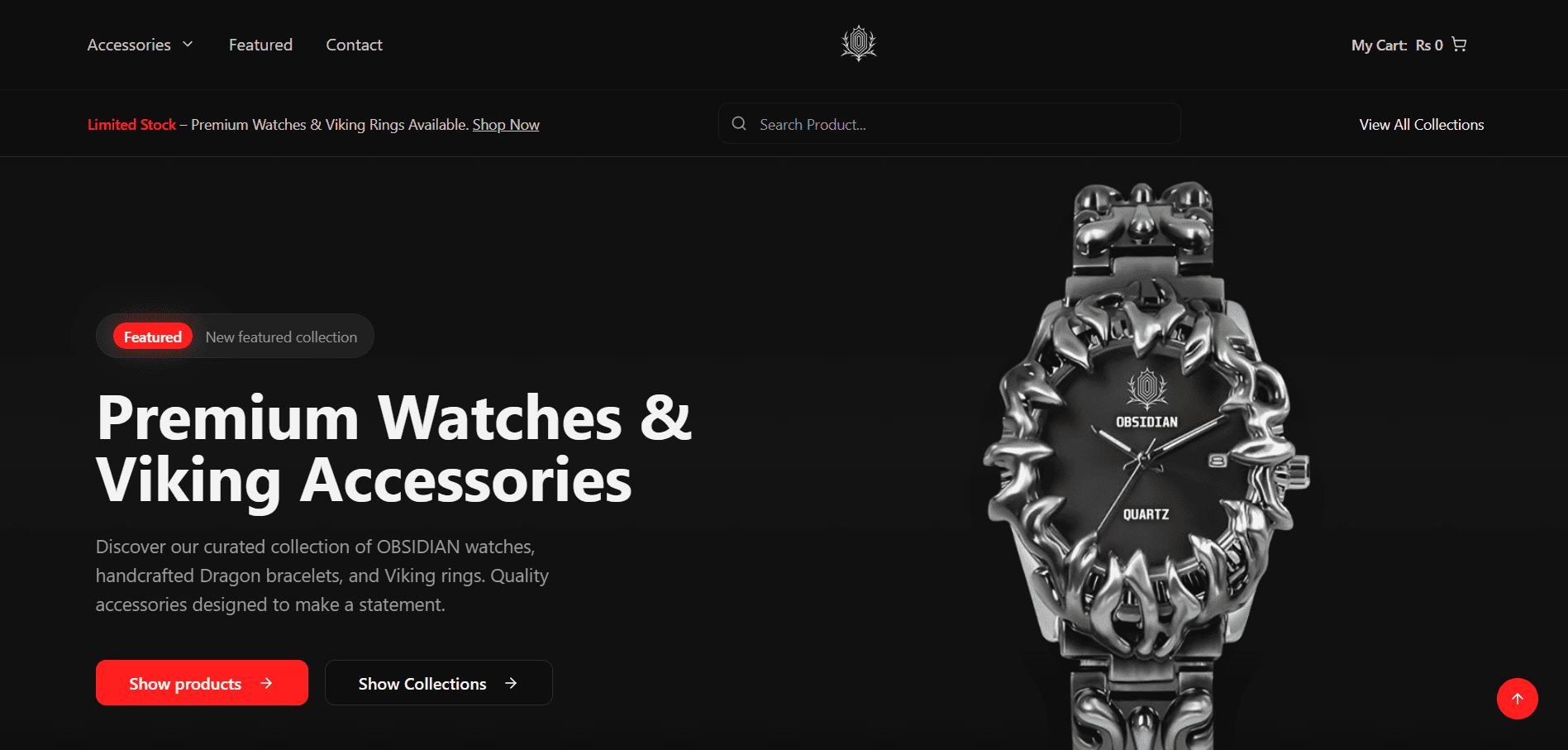Go to the Featured nav item

[x=260, y=45]
